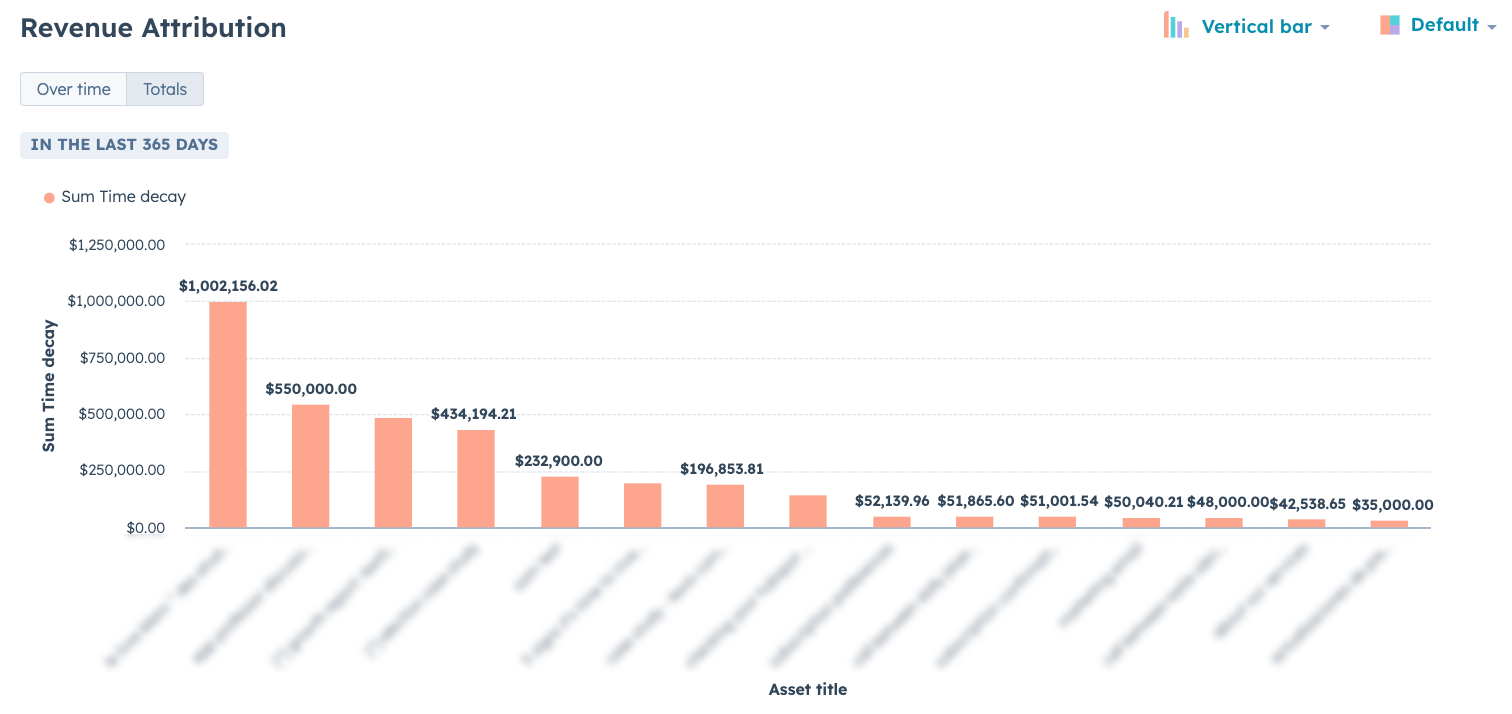The image size is (1512, 714).
Task: Click the $232,900.00 bar in chart
Action: 560,502
